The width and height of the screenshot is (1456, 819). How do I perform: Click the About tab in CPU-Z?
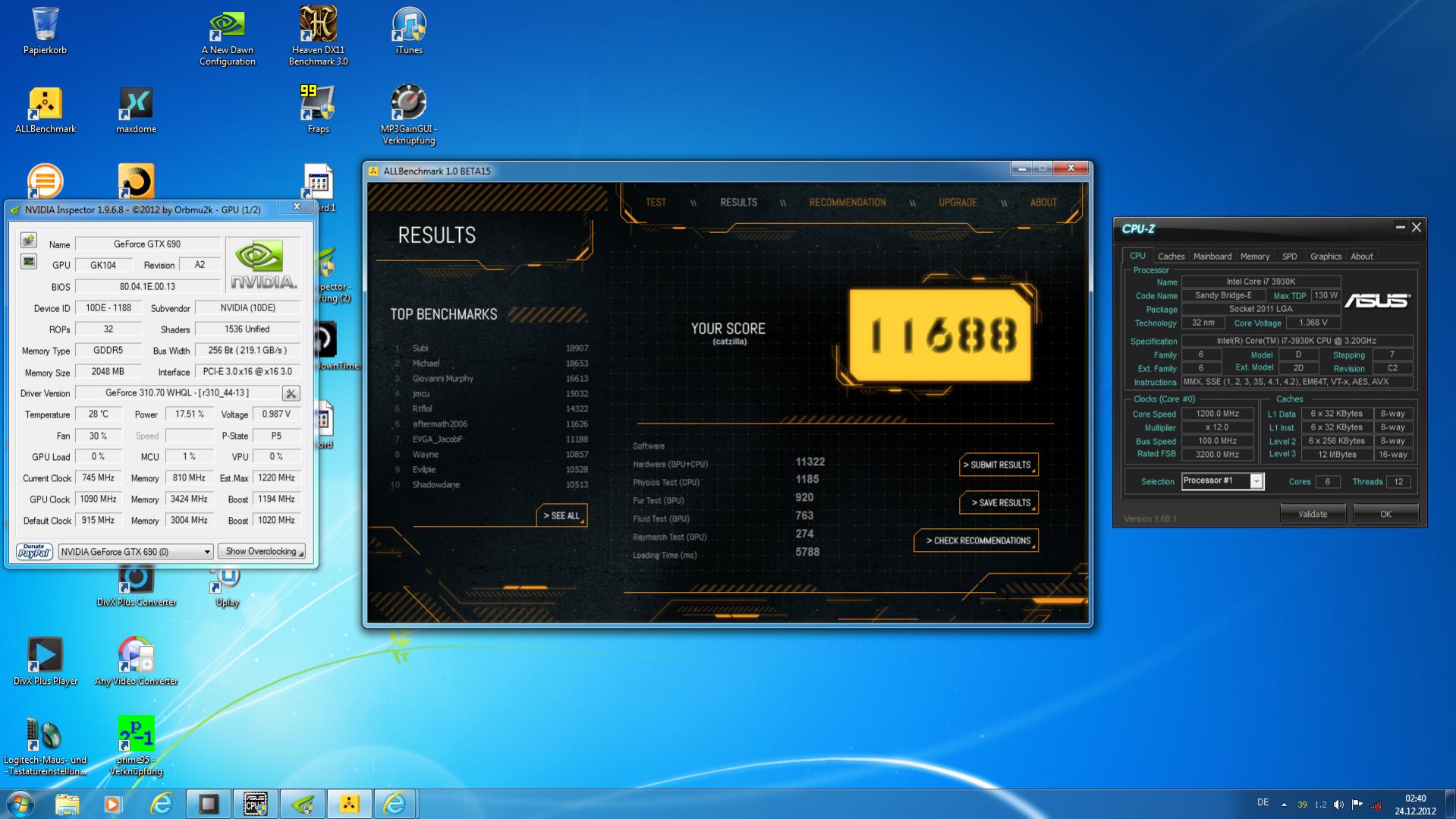click(1361, 257)
